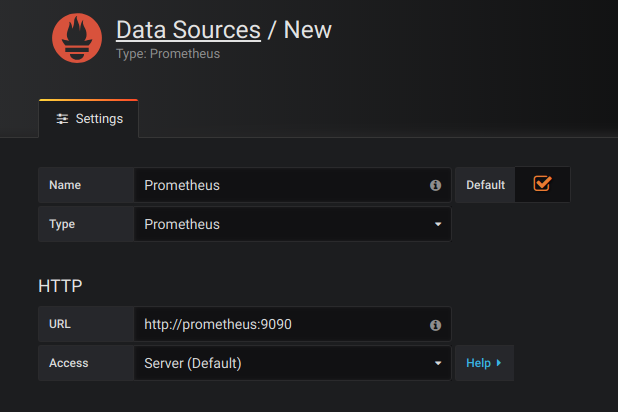Click the 'URL' field label
Image resolution: width=618 pixels, height=412 pixels.
tap(60, 324)
